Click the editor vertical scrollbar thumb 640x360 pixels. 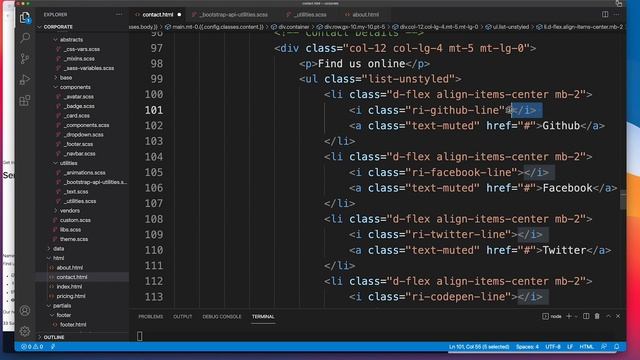point(623,200)
